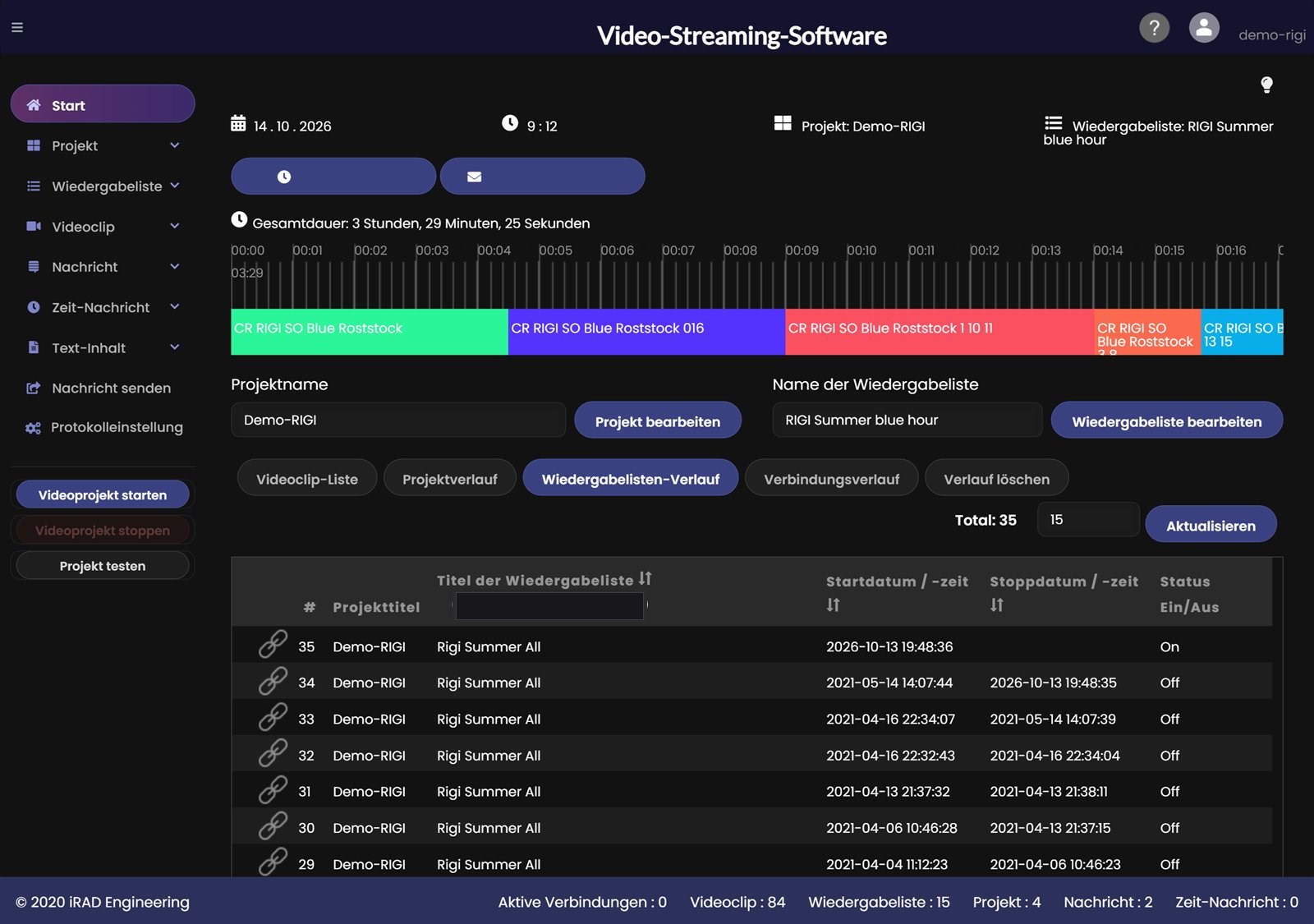Click the Verlauf löschen button
1314x924 pixels.
(x=997, y=479)
